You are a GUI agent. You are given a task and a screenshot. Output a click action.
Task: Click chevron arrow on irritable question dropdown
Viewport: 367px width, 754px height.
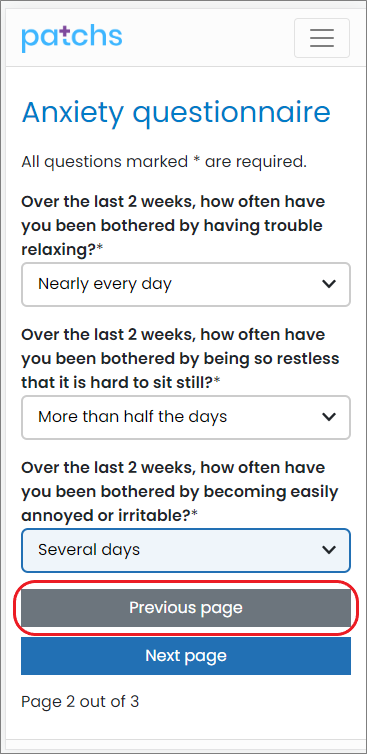pos(329,550)
